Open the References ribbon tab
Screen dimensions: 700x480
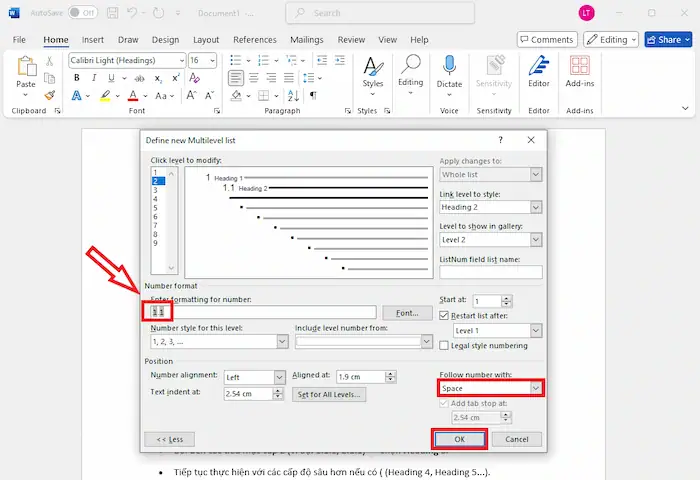tap(254, 40)
